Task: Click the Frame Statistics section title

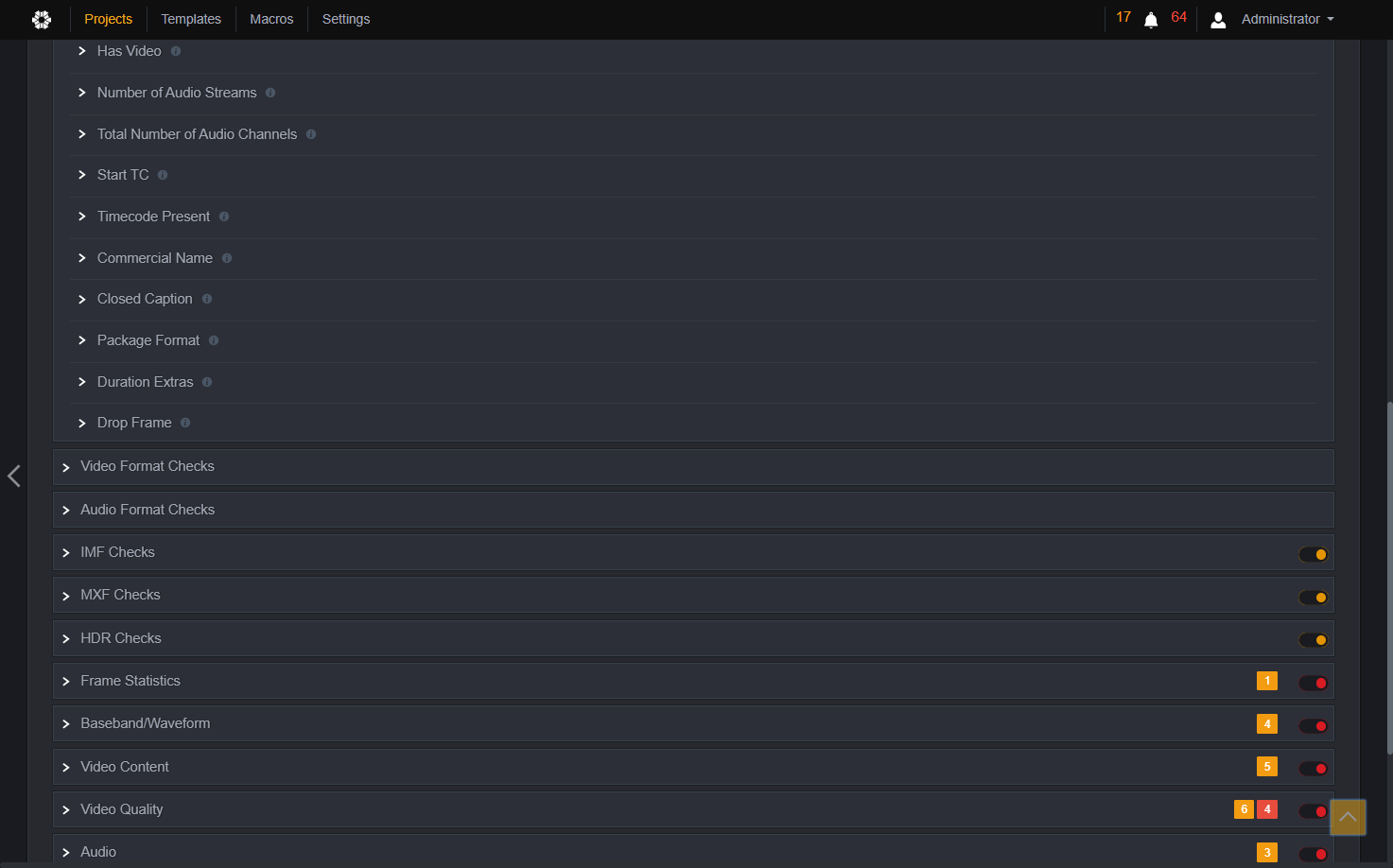Action: pos(131,681)
